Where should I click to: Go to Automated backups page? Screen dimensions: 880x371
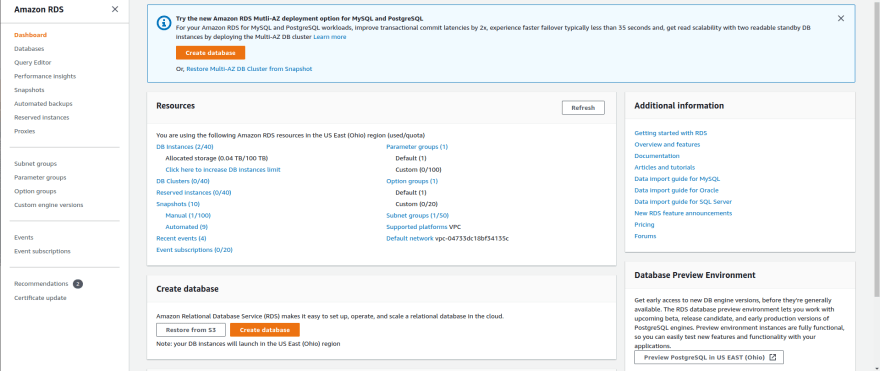[x=43, y=104]
